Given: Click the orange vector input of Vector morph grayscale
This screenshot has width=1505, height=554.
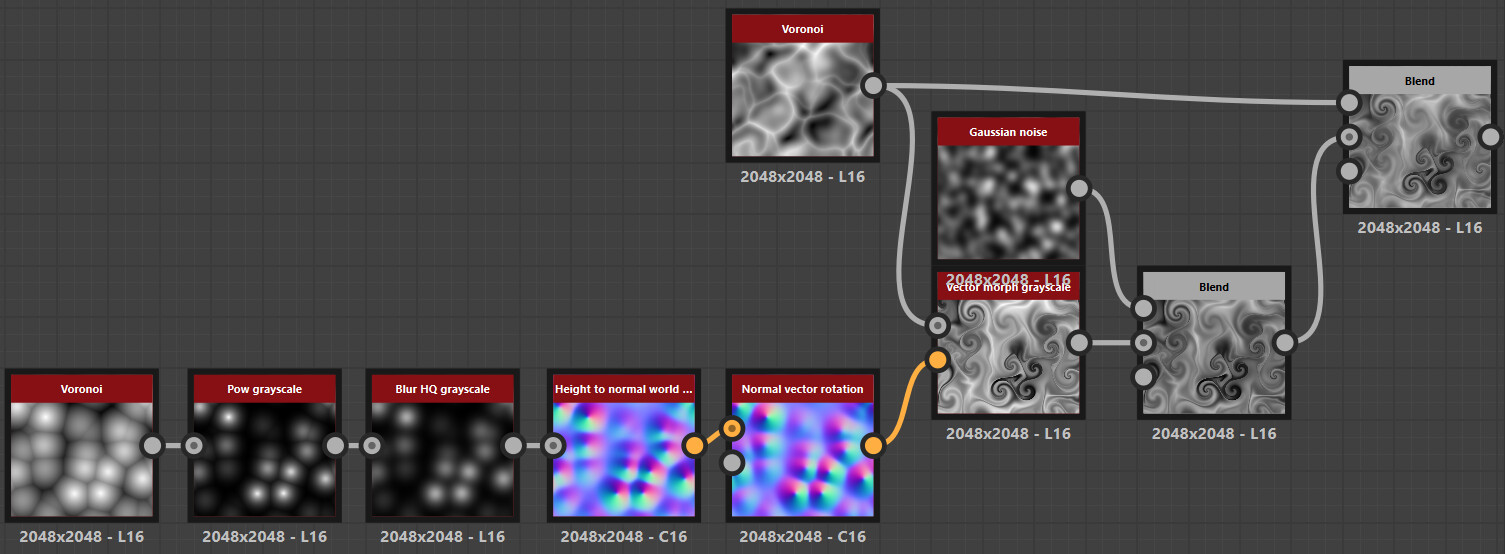Looking at the screenshot, I should (x=938, y=360).
